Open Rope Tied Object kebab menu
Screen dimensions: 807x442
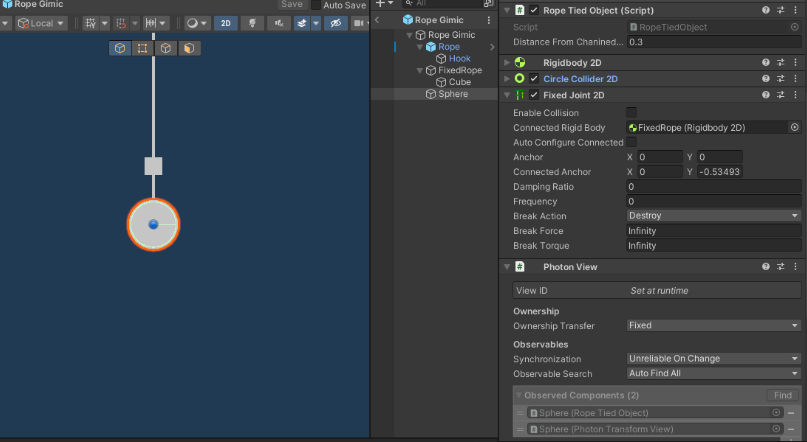(x=796, y=10)
